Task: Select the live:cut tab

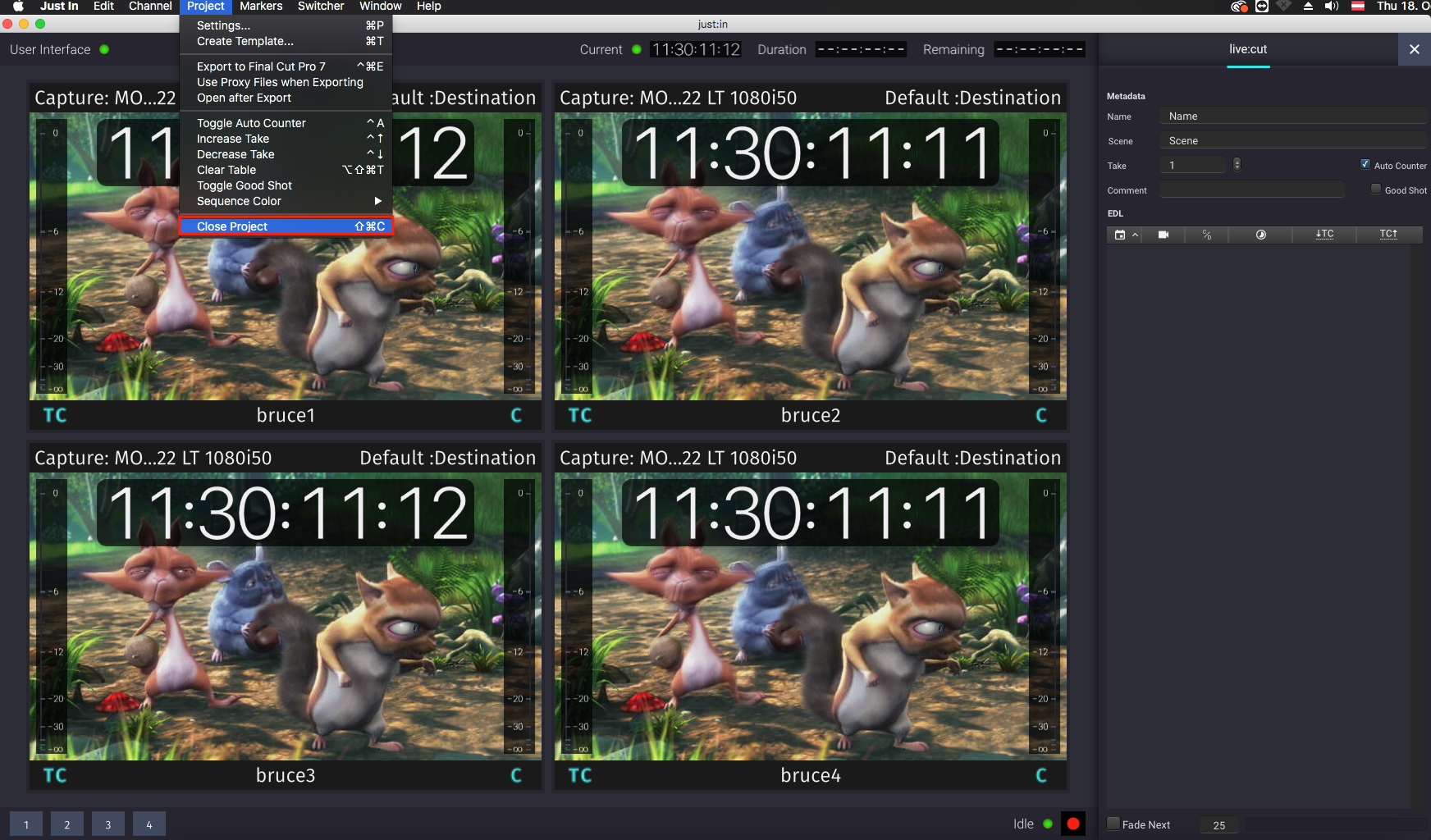Action: (x=1248, y=49)
